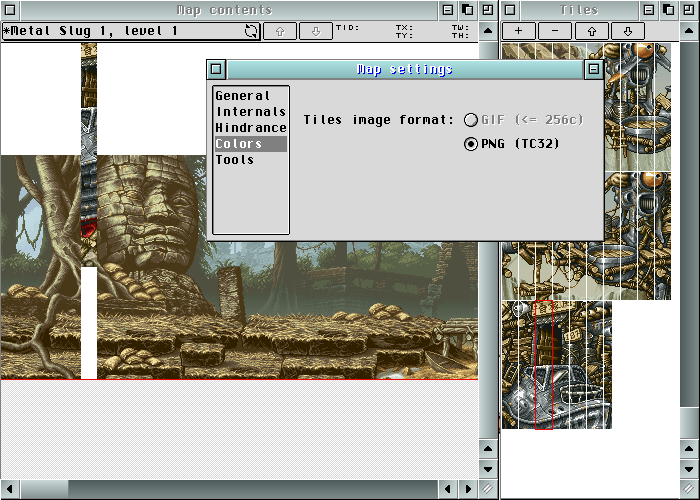This screenshot has width=700, height=500.
Task: Click the minus button in Tiles toolbar
Action: (x=555, y=31)
